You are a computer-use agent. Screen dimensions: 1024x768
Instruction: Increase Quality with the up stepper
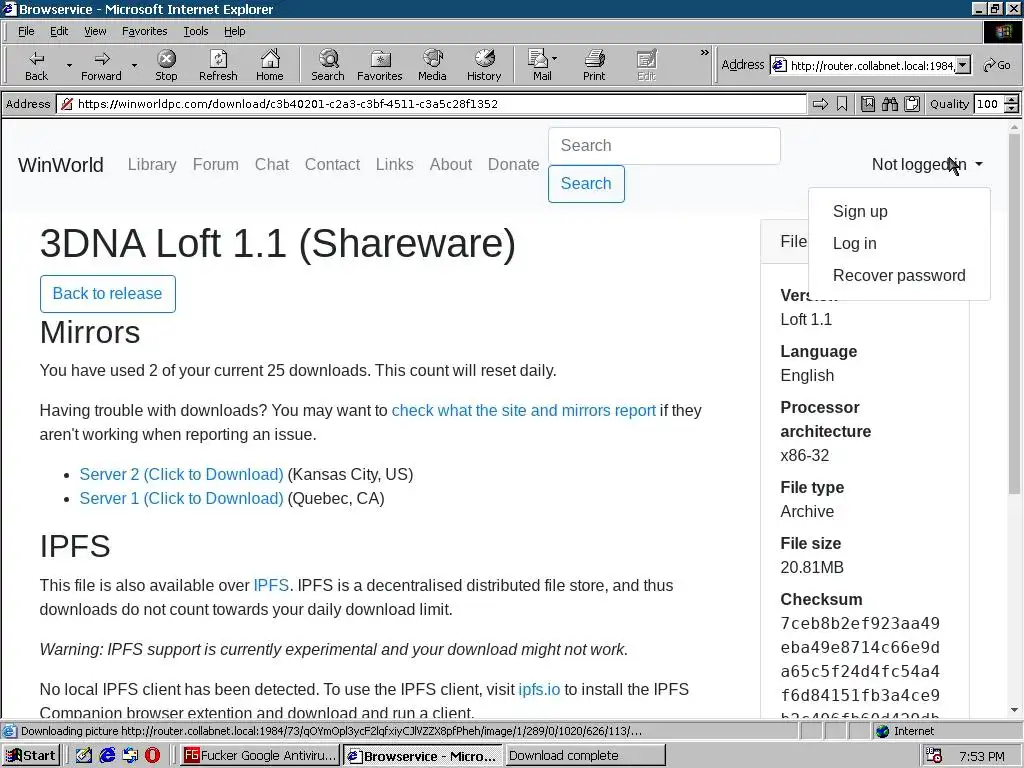1011,100
